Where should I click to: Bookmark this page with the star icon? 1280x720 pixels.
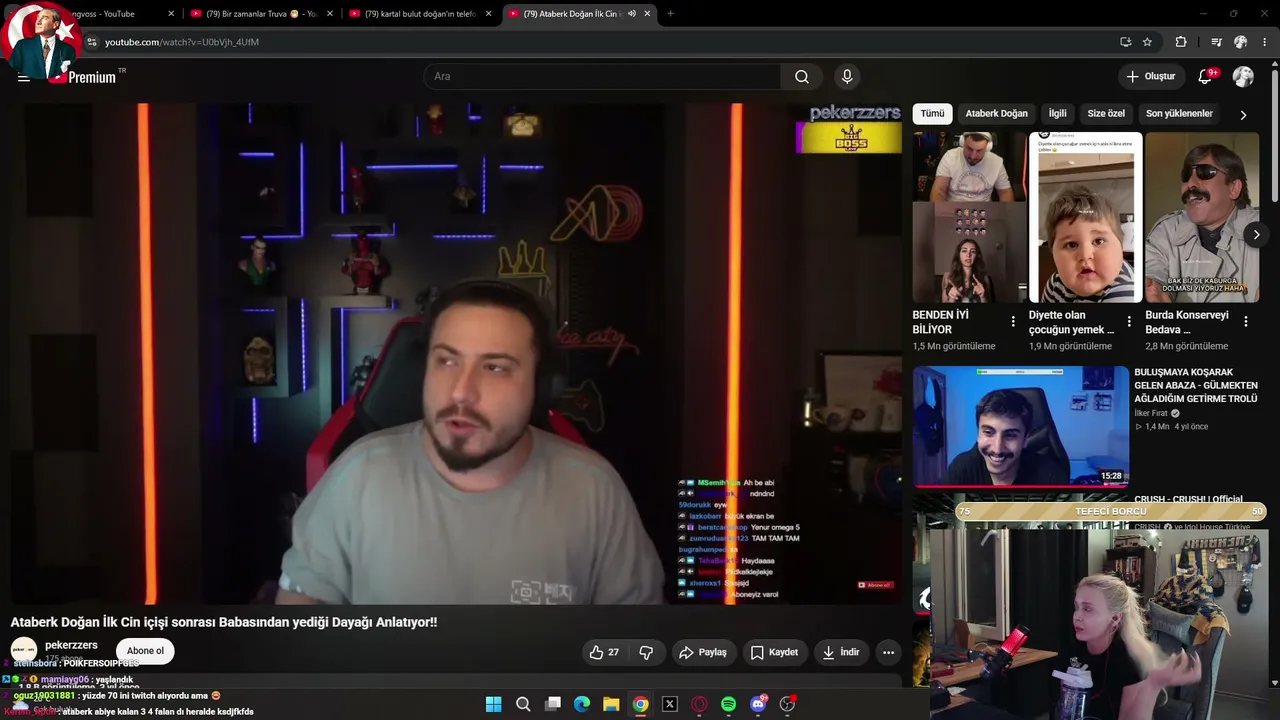click(1147, 42)
